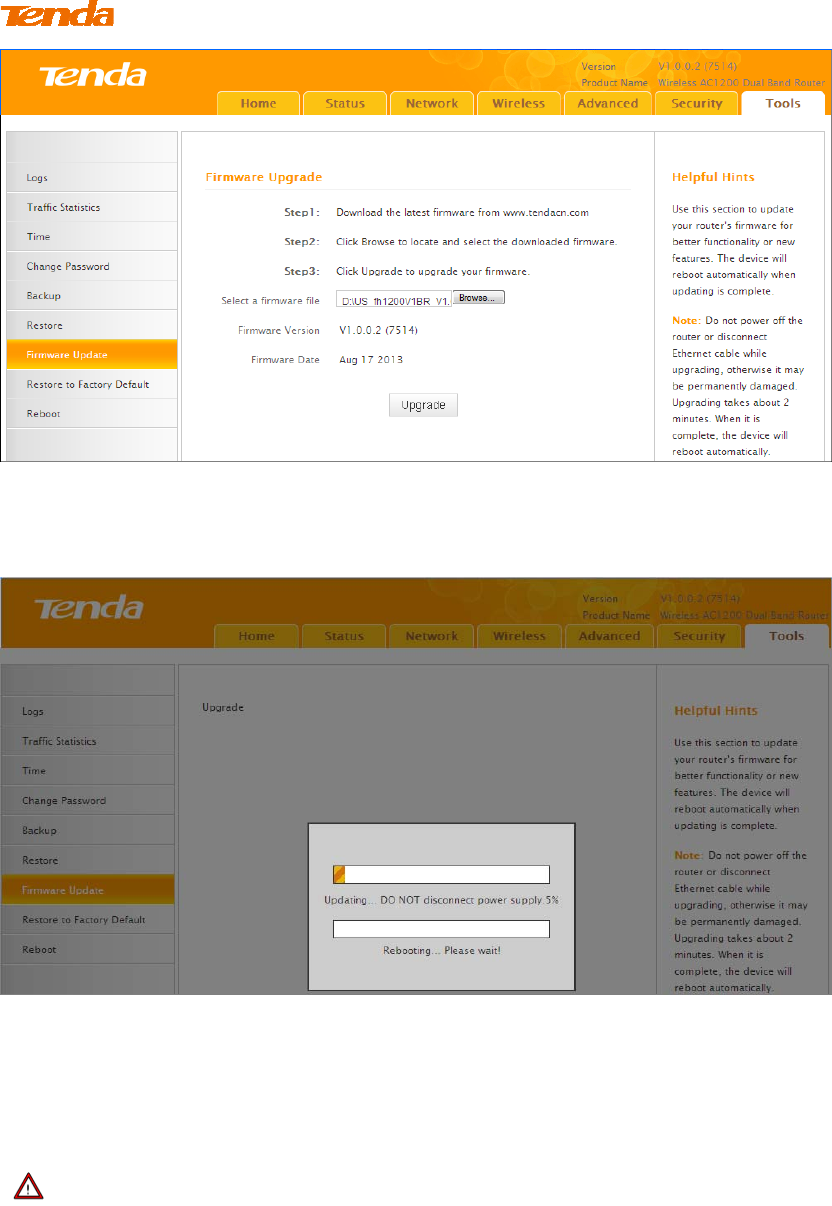Open Change Password in the upper screenshot sidebar
This screenshot has width=832, height=1206.
[x=92, y=266]
